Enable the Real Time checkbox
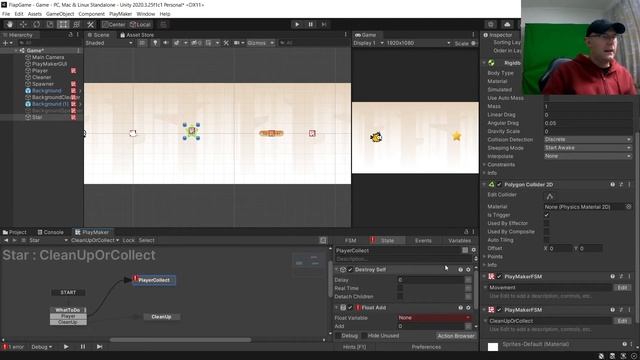The height and width of the screenshot is (360, 640). (400, 288)
